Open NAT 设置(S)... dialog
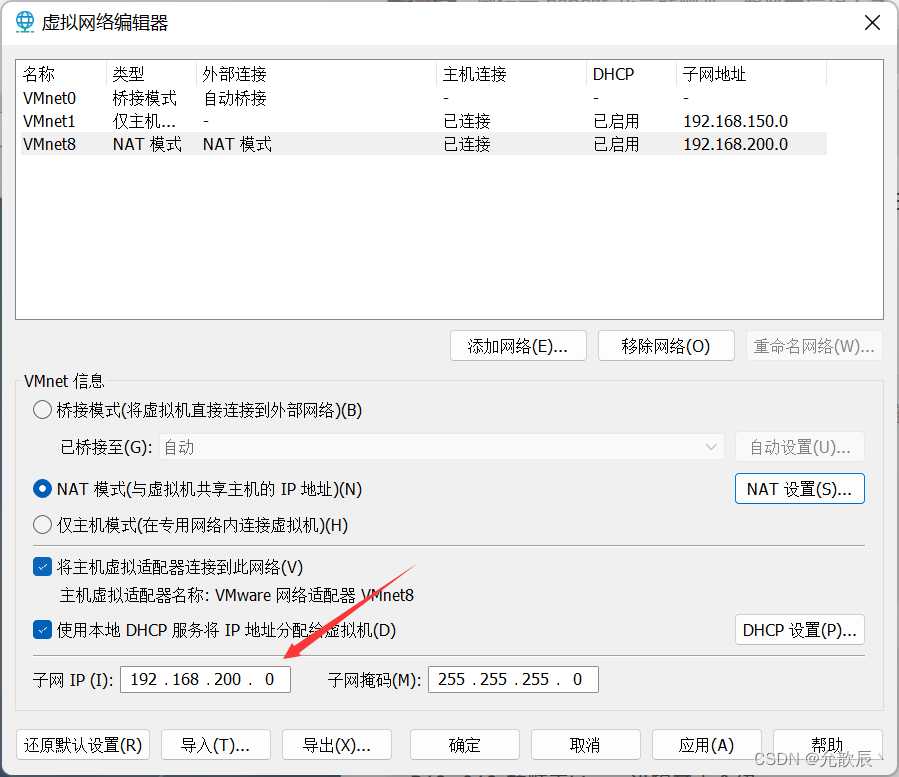 pos(800,489)
